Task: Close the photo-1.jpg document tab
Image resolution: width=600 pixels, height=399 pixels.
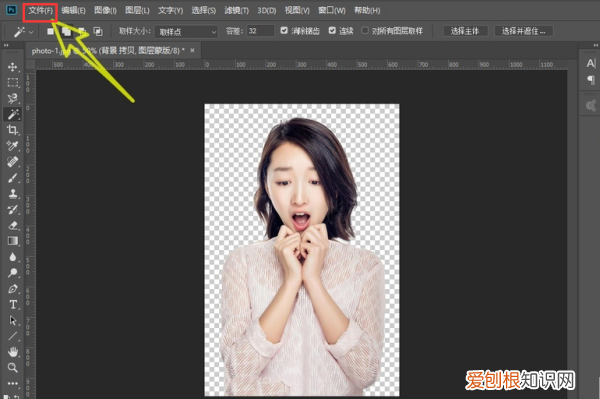Action: (x=192, y=50)
